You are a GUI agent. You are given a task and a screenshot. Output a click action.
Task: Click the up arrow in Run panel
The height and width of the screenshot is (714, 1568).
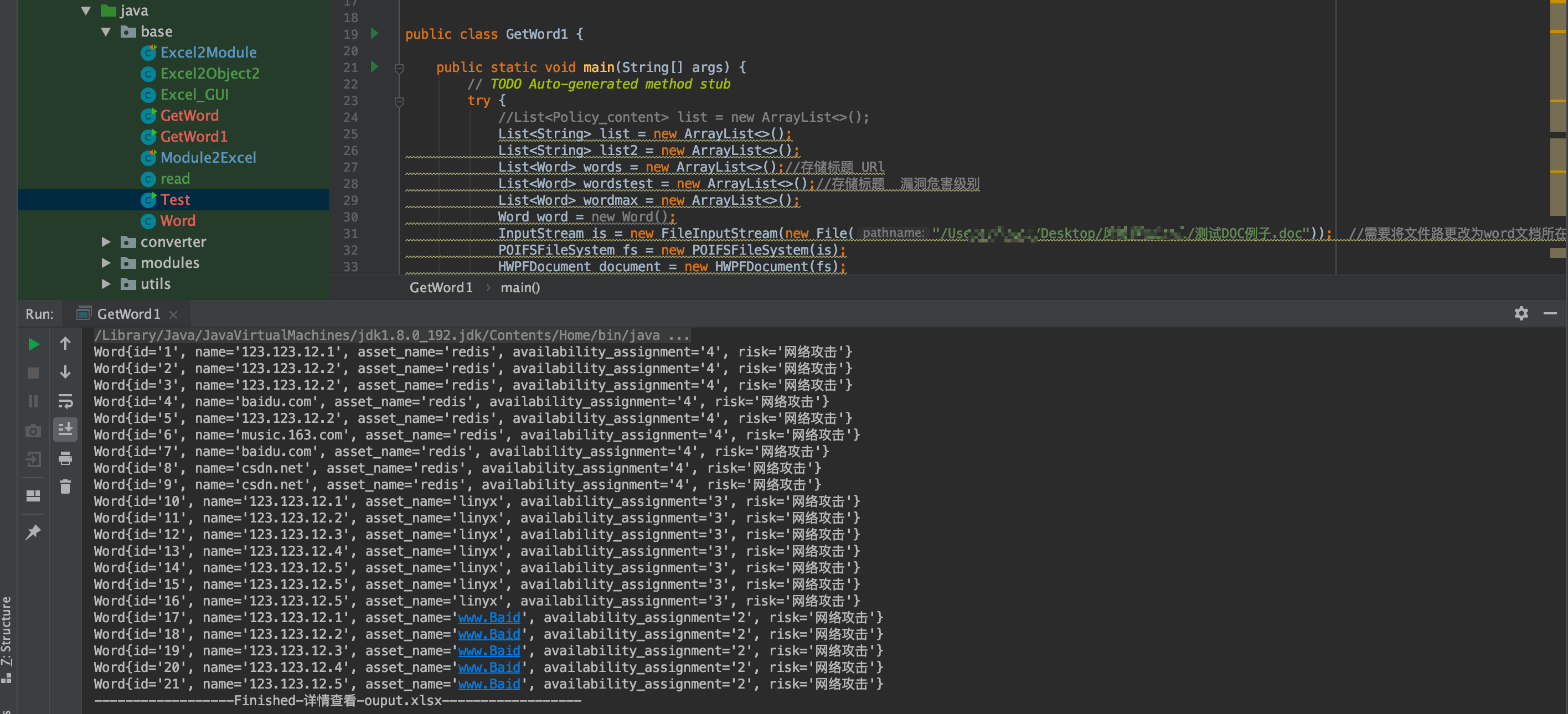pyautogui.click(x=65, y=344)
